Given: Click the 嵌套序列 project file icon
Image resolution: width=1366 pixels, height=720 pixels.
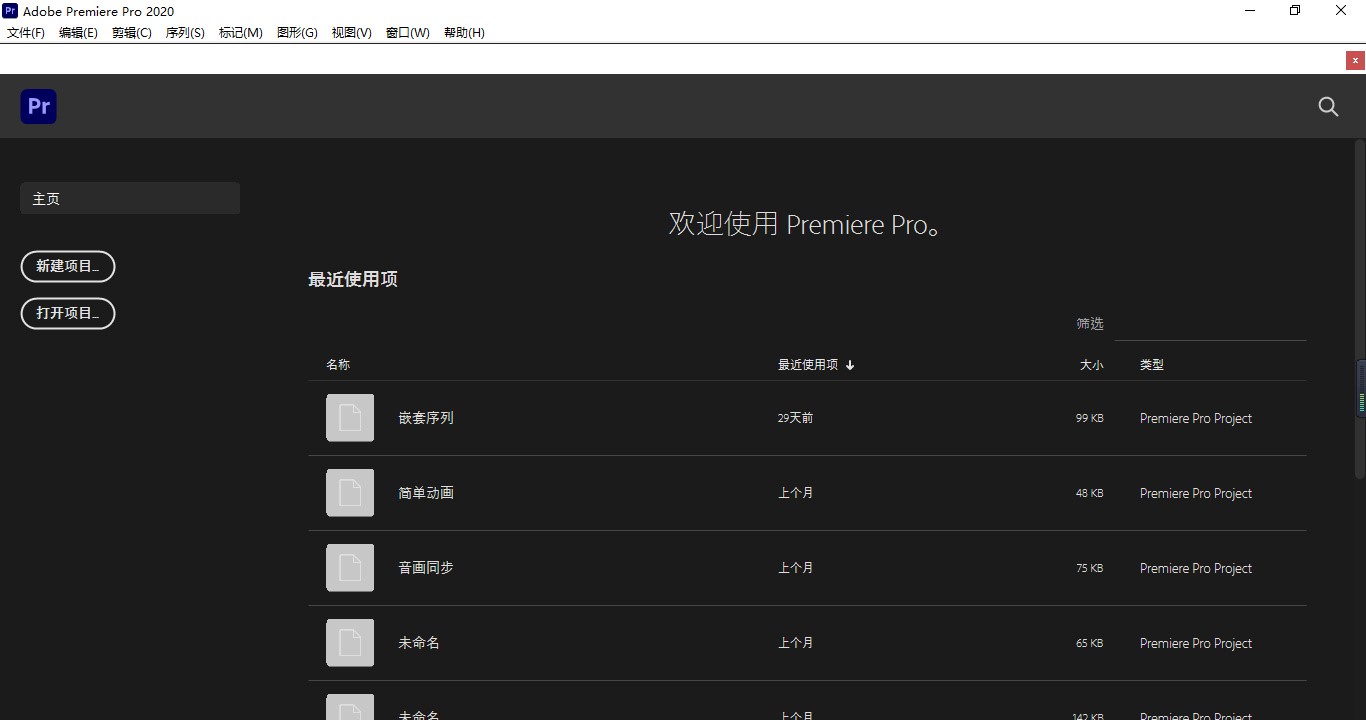Looking at the screenshot, I should 350,418.
